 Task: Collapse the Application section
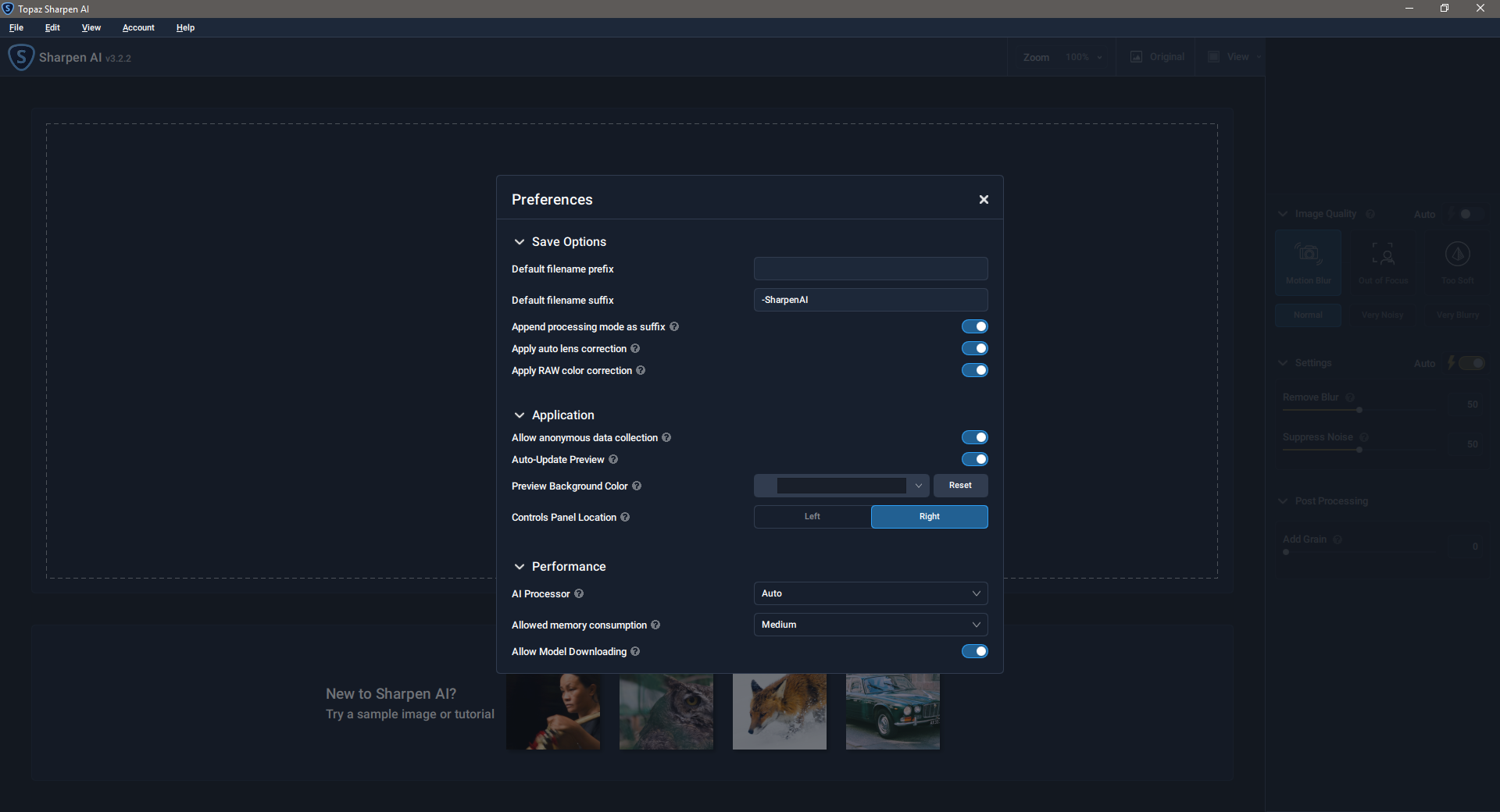pos(519,415)
